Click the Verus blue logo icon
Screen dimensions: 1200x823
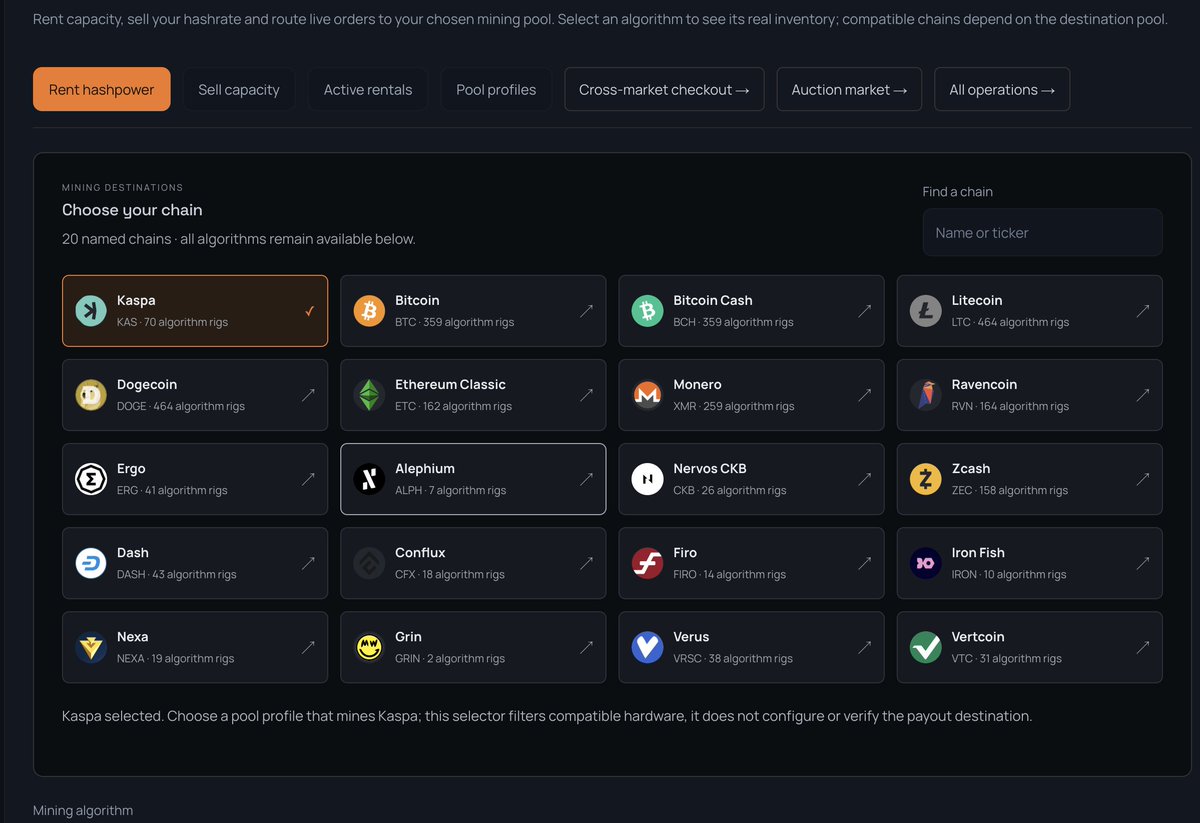coord(647,647)
